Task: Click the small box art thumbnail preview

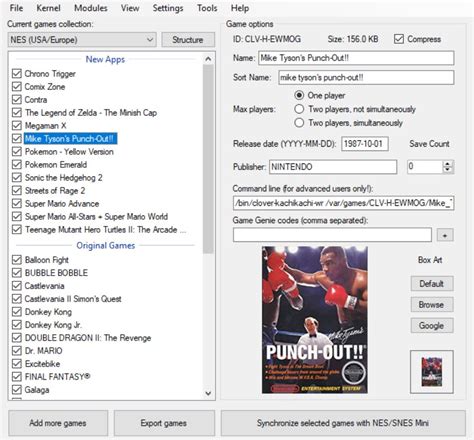Action: coord(432,372)
